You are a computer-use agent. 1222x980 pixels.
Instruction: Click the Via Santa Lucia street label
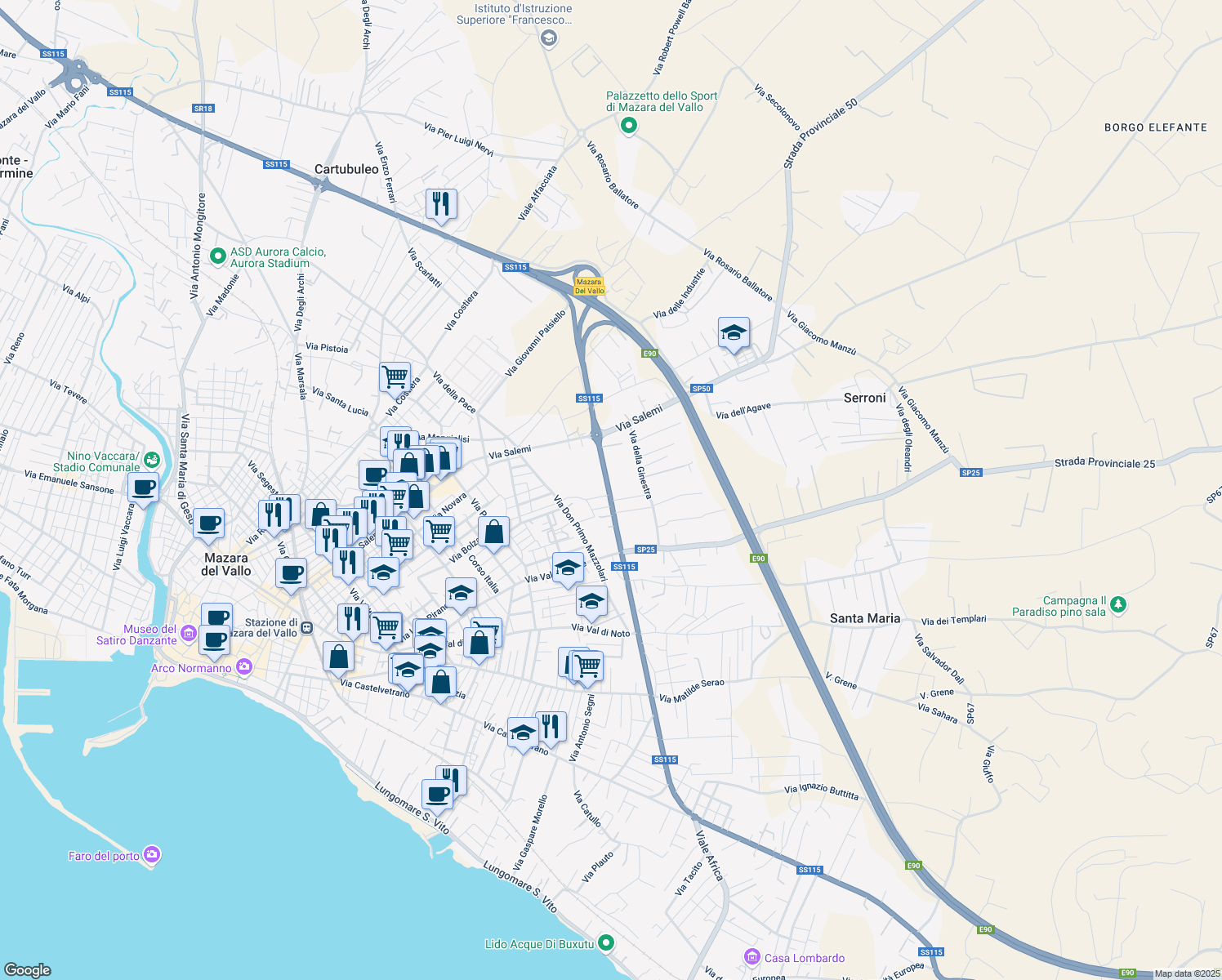(341, 401)
